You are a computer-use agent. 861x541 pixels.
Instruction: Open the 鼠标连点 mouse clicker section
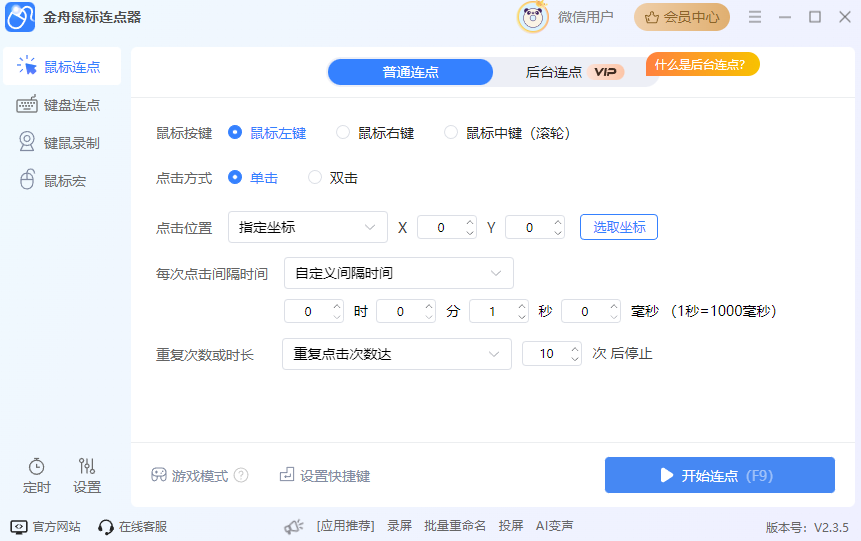(62, 66)
